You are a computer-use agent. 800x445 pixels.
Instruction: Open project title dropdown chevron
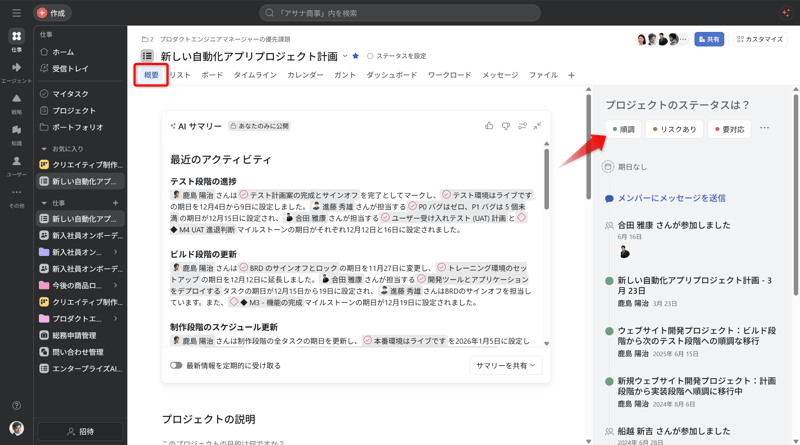pyautogui.click(x=345, y=56)
